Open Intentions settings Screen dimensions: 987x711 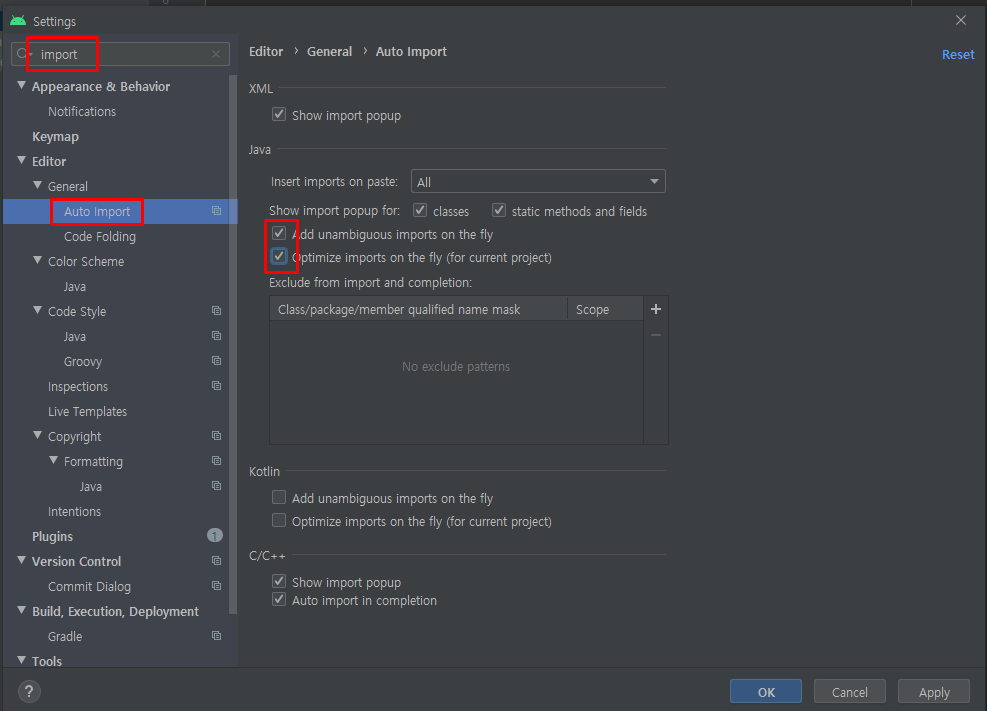click(x=74, y=512)
